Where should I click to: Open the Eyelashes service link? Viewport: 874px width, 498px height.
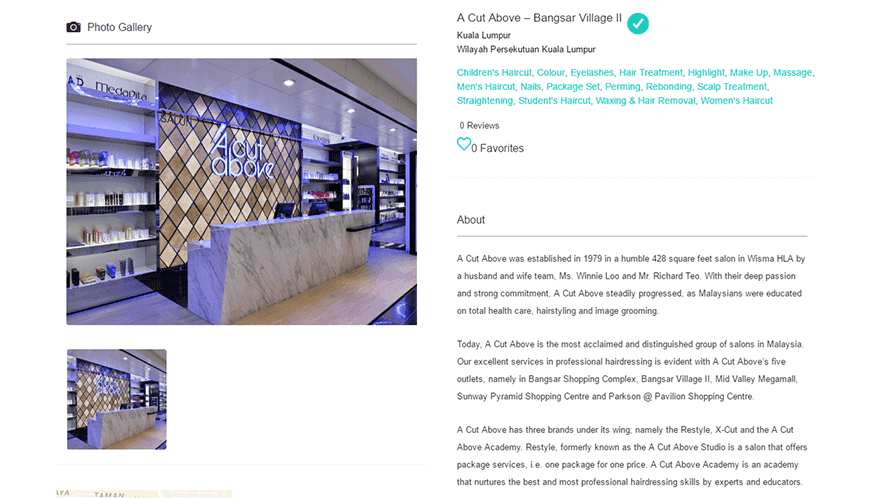(591, 72)
